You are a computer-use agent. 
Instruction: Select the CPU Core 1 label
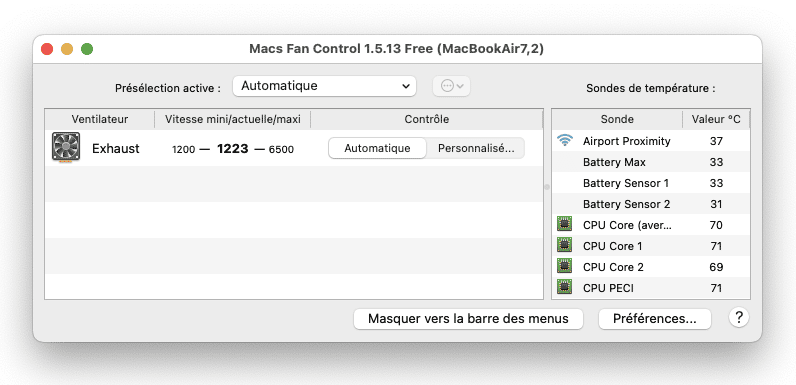click(612, 246)
